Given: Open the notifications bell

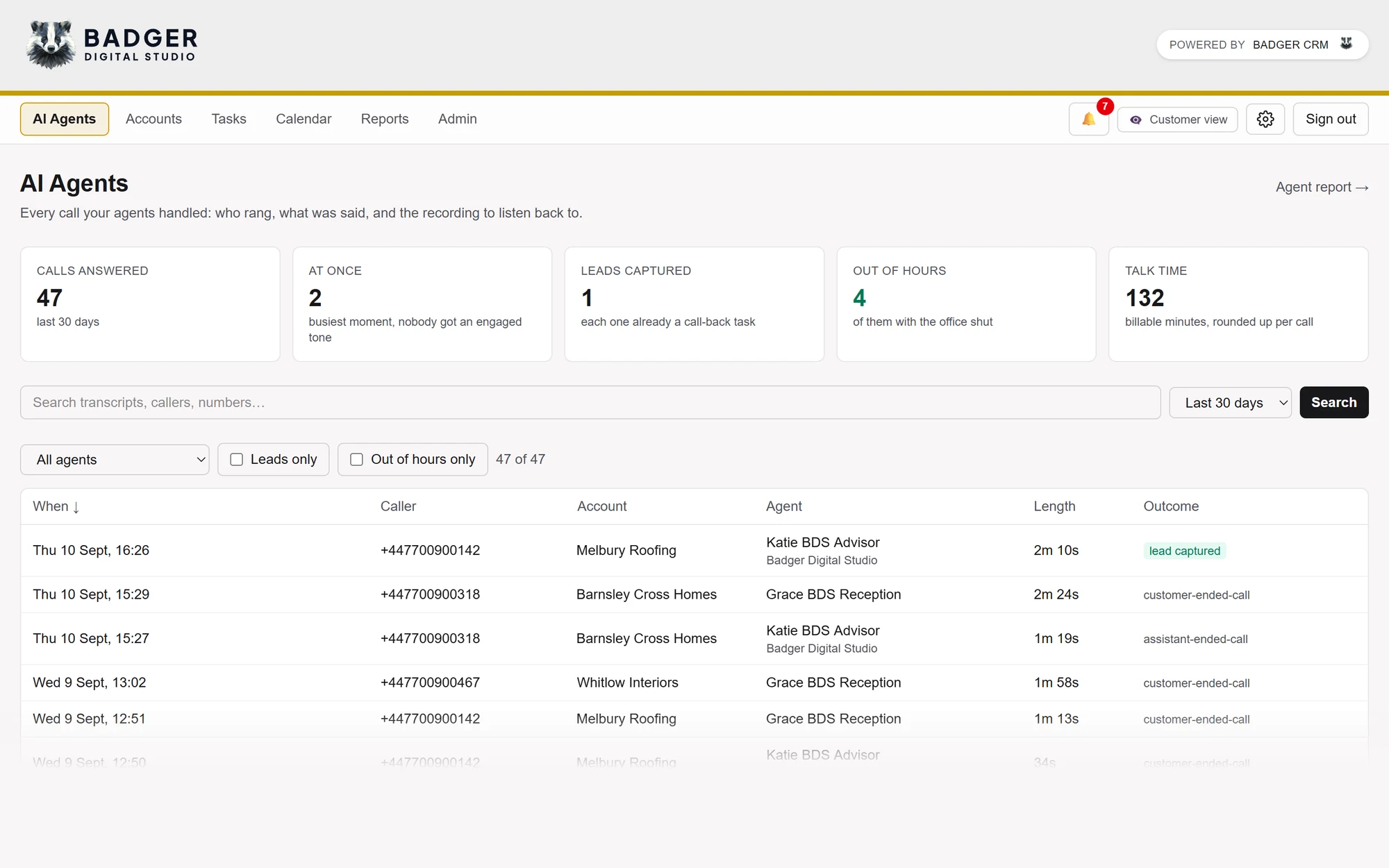Looking at the screenshot, I should point(1088,119).
